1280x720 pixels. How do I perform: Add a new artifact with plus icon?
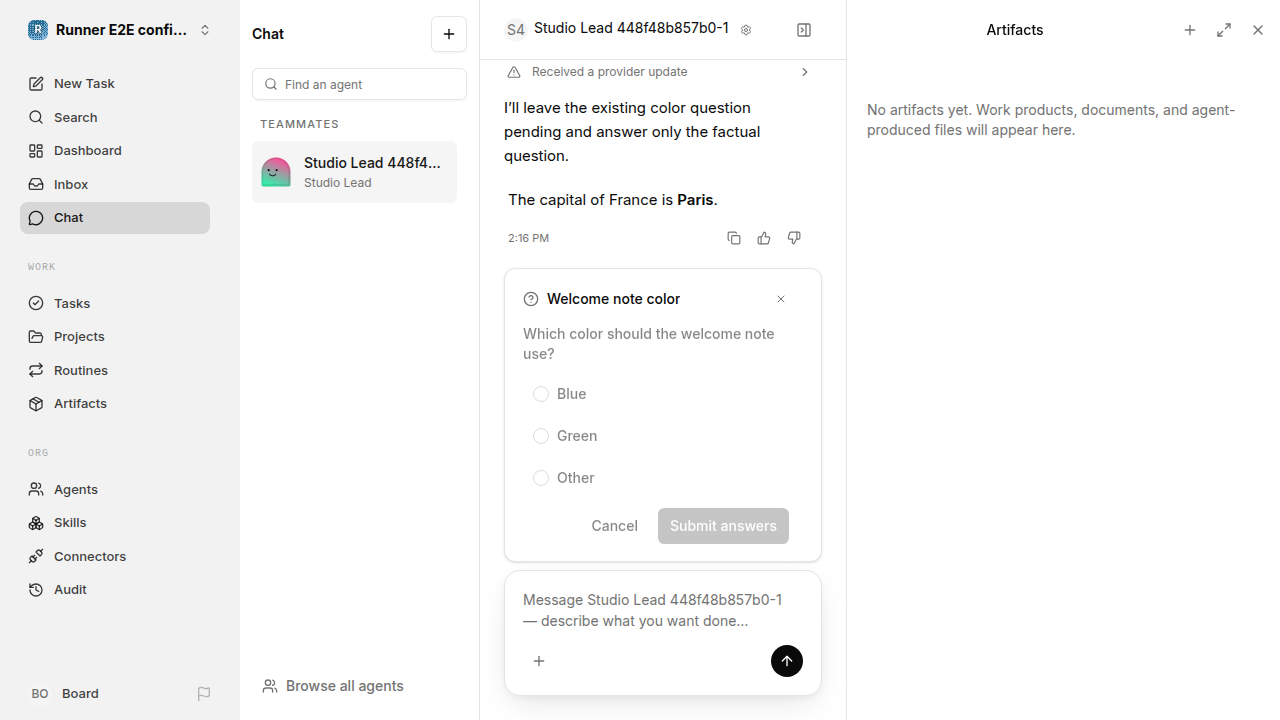(x=1190, y=30)
